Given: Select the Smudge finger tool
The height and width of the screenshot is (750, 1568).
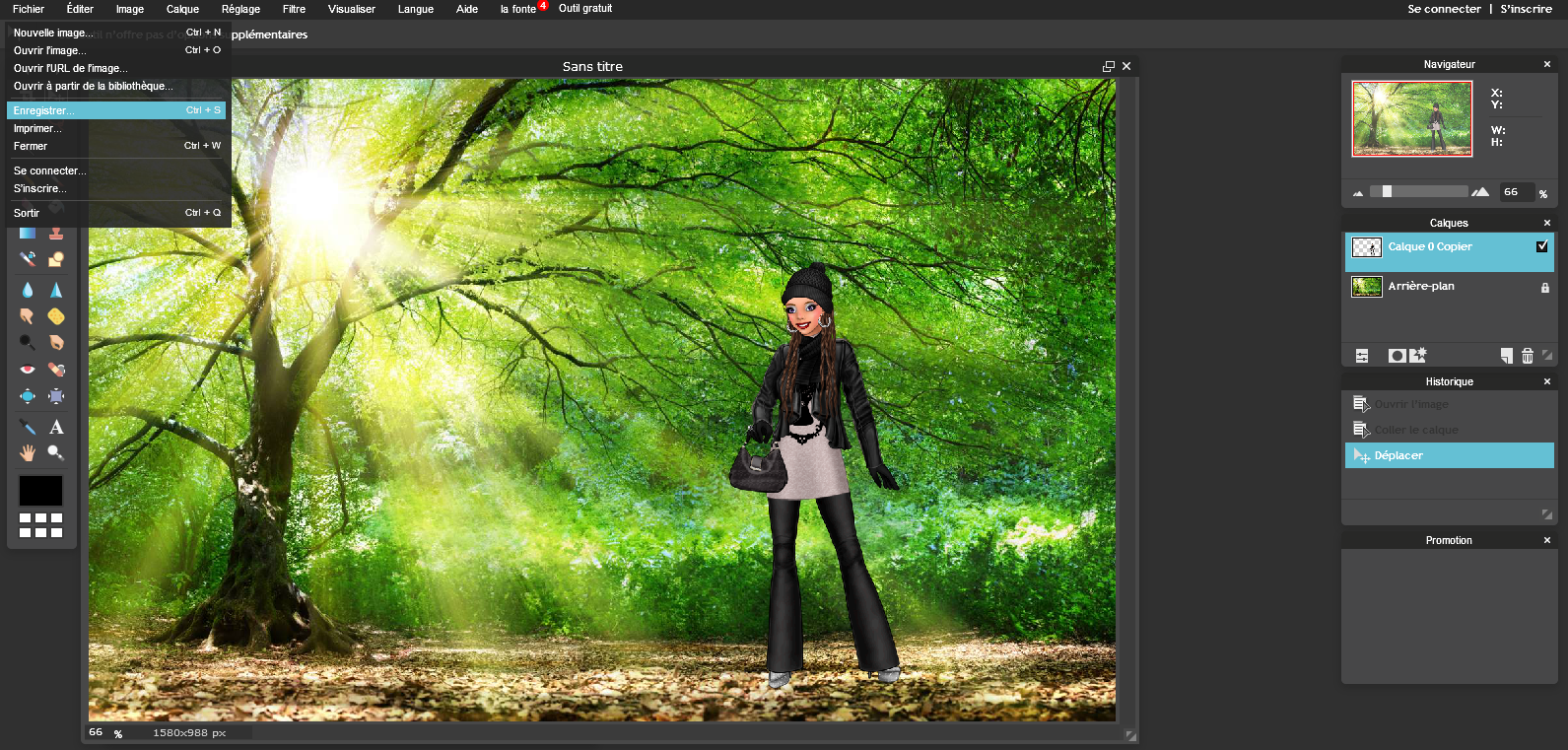Looking at the screenshot, I should 28,316.
